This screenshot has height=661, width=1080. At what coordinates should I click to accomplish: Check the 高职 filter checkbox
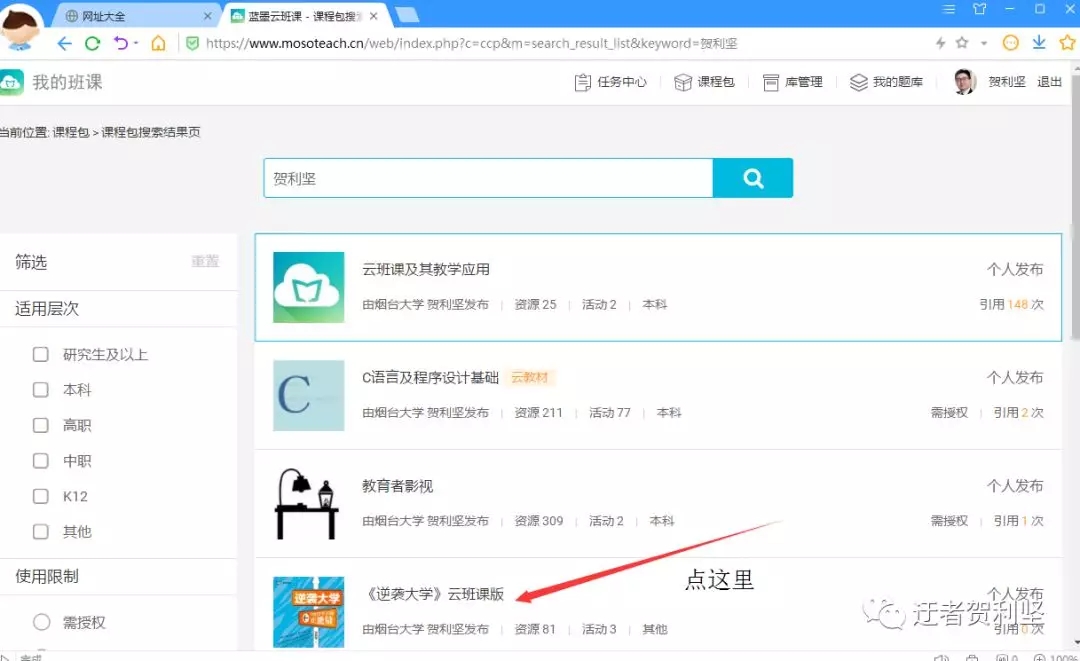coord(41,426)
